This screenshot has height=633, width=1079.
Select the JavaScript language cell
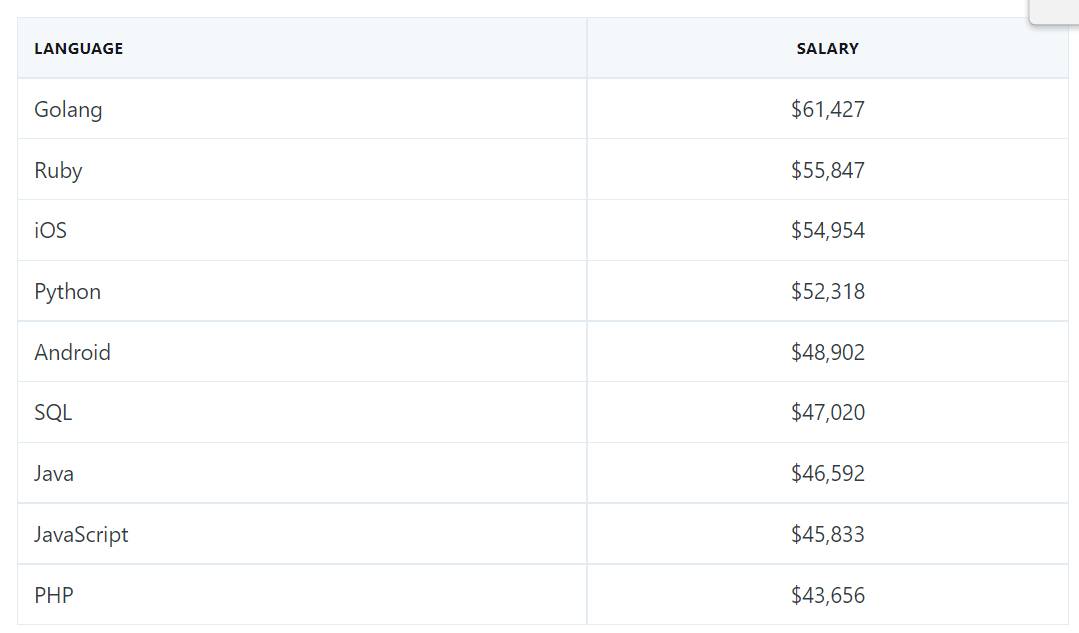pos(302,534)
